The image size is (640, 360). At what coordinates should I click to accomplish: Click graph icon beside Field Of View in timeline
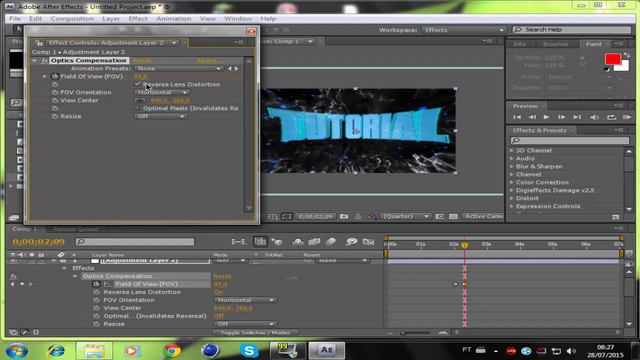[107, 284]
